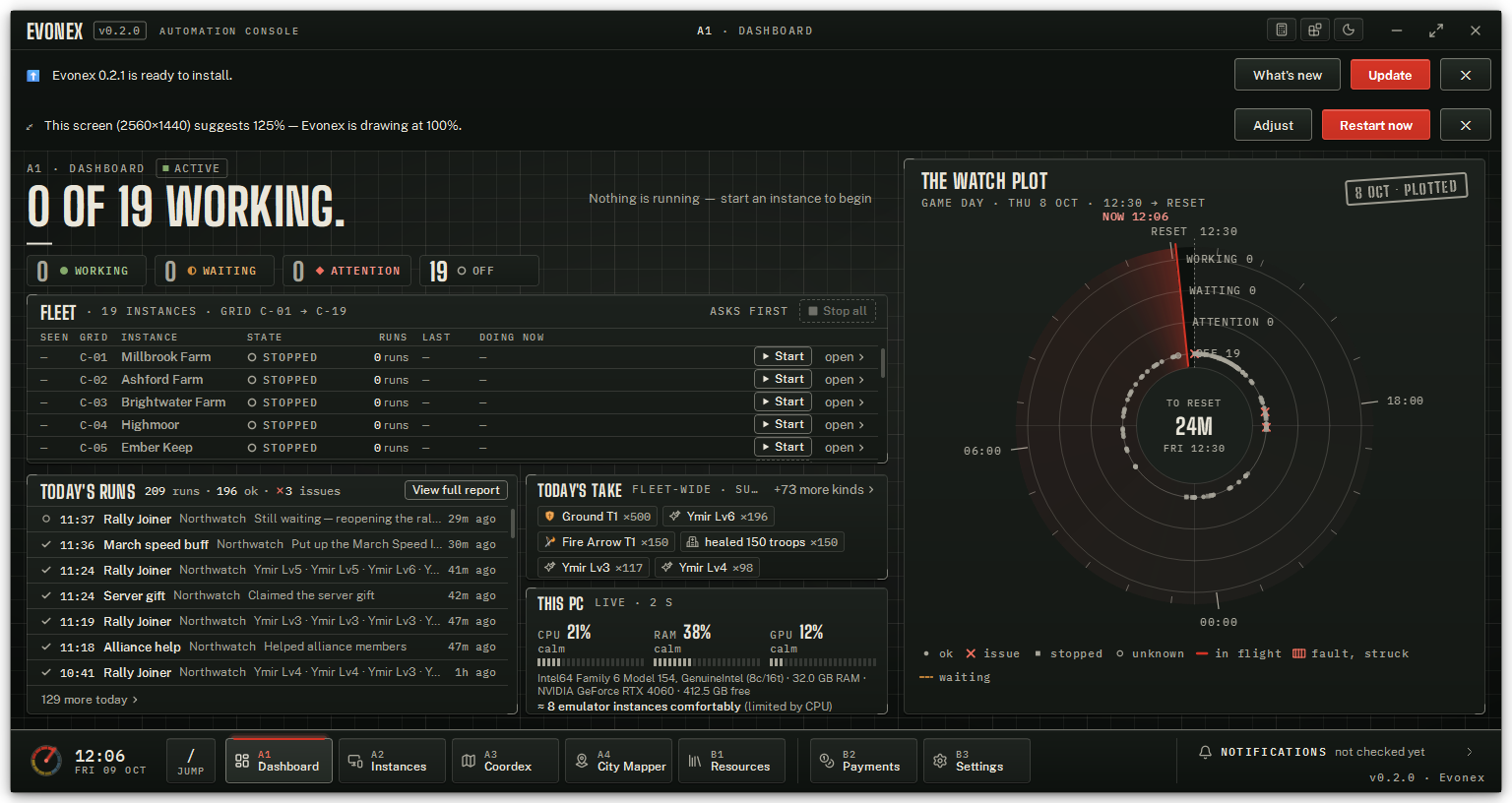The height and width of the screenshot is (803, 1512).
Task: Click the Adjust scaling button
Action: pos(1273,125)
